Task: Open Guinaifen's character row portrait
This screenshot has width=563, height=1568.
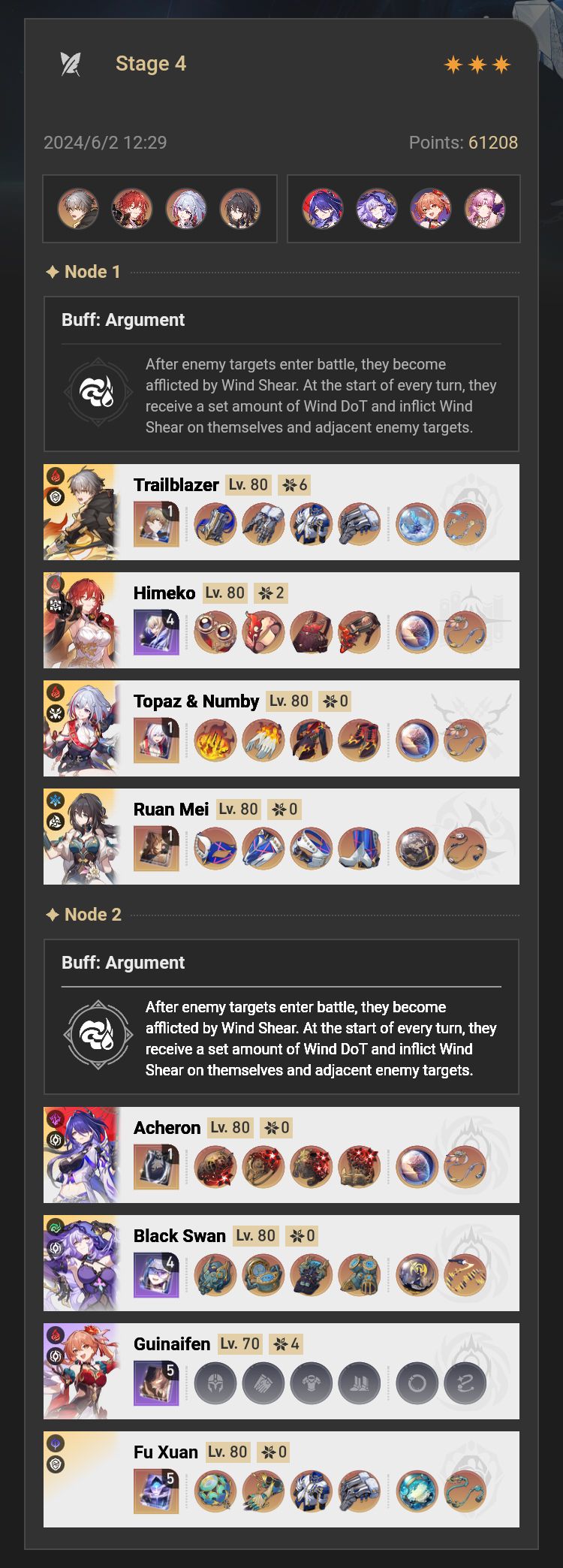Action: [x=81, y=1371]
